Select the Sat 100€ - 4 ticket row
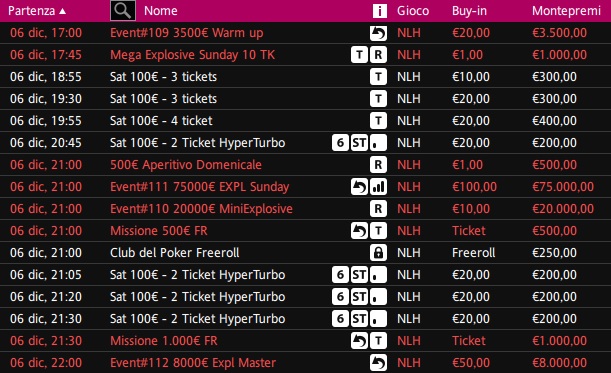Image resolution: width=611 pixels, height=373 pixels. click(306, 121)
